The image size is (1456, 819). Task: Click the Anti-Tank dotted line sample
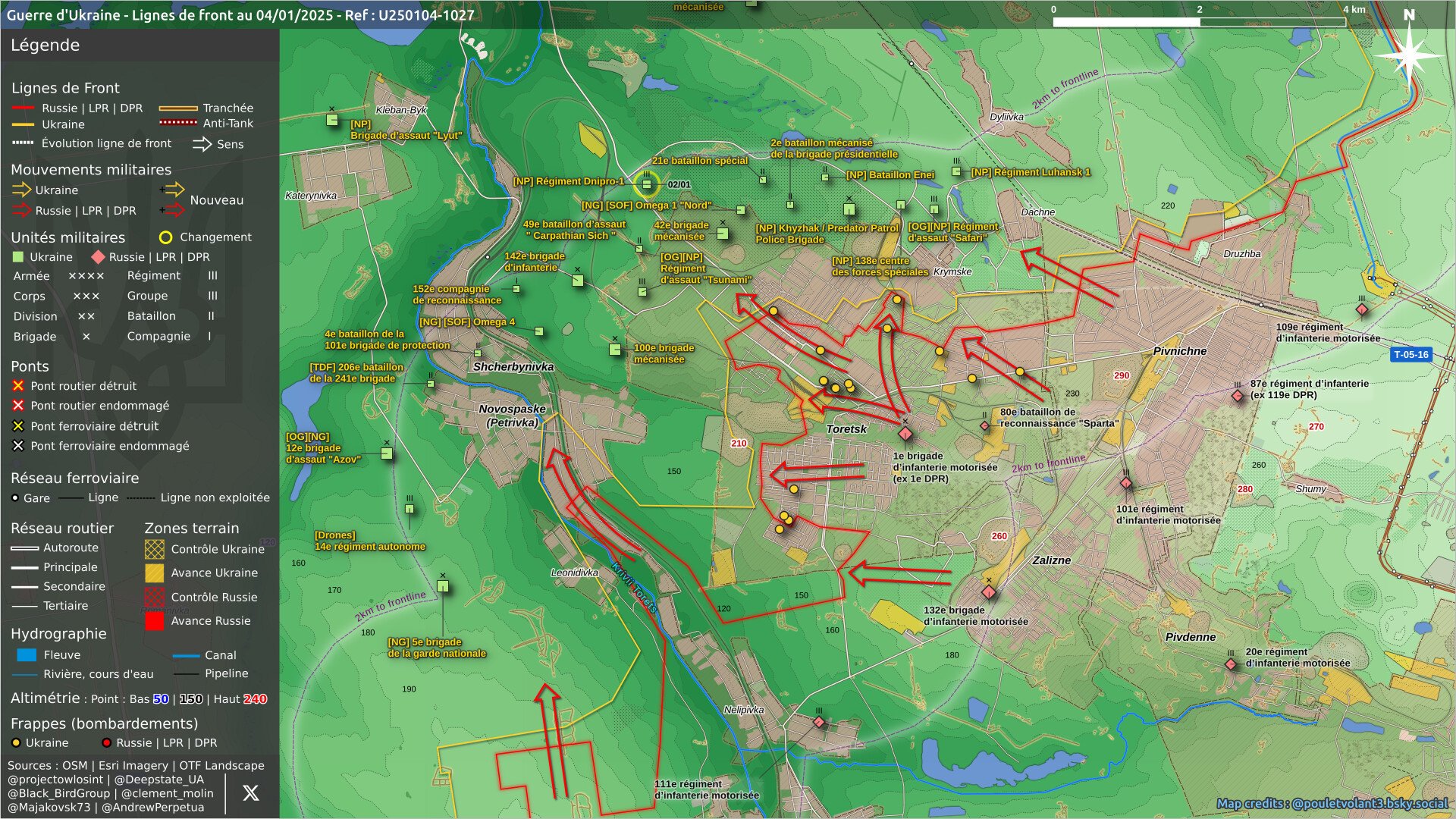178,122
